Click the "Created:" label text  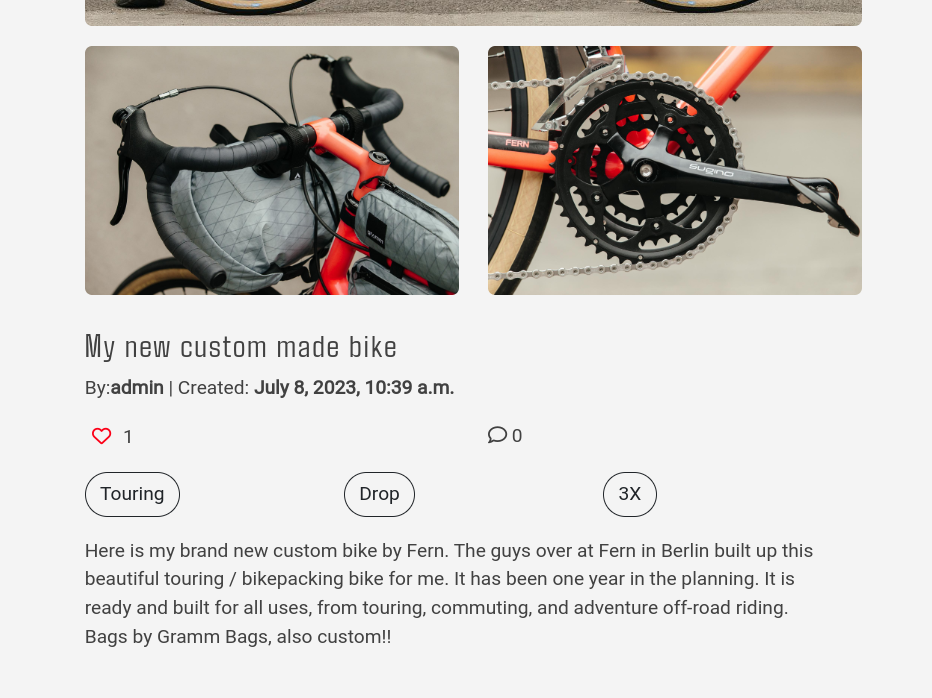(213, 388)
